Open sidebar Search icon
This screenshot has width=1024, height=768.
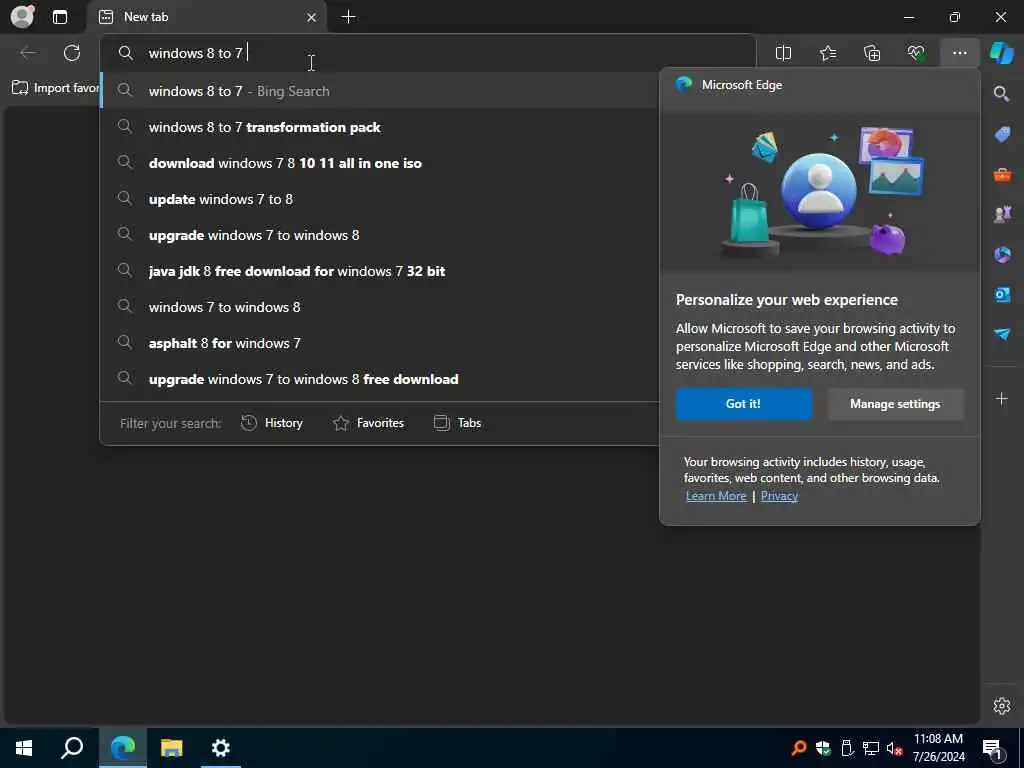click(x=1001, y=94)
